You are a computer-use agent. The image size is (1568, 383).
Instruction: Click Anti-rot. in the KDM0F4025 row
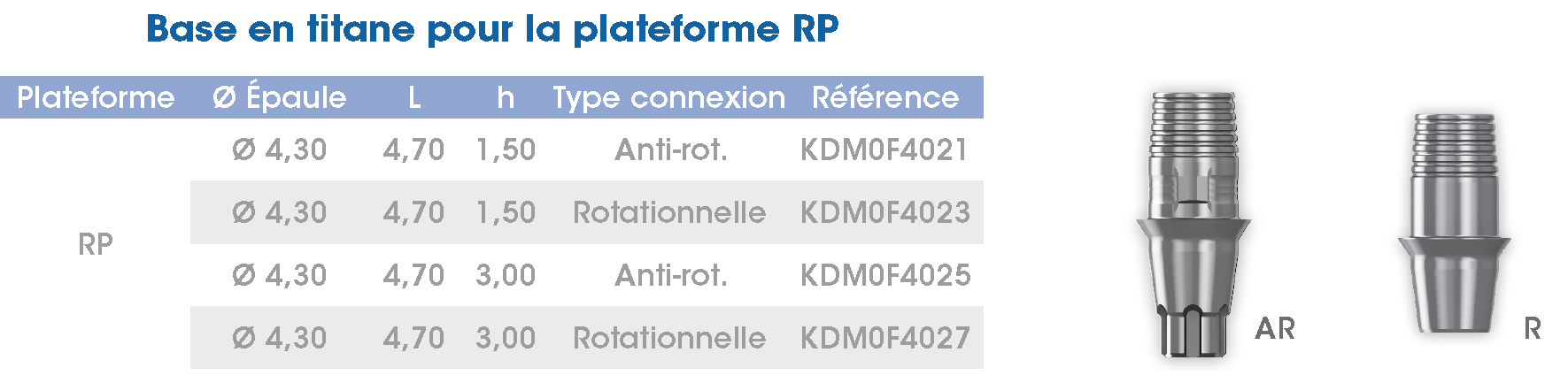coord(671,275)
